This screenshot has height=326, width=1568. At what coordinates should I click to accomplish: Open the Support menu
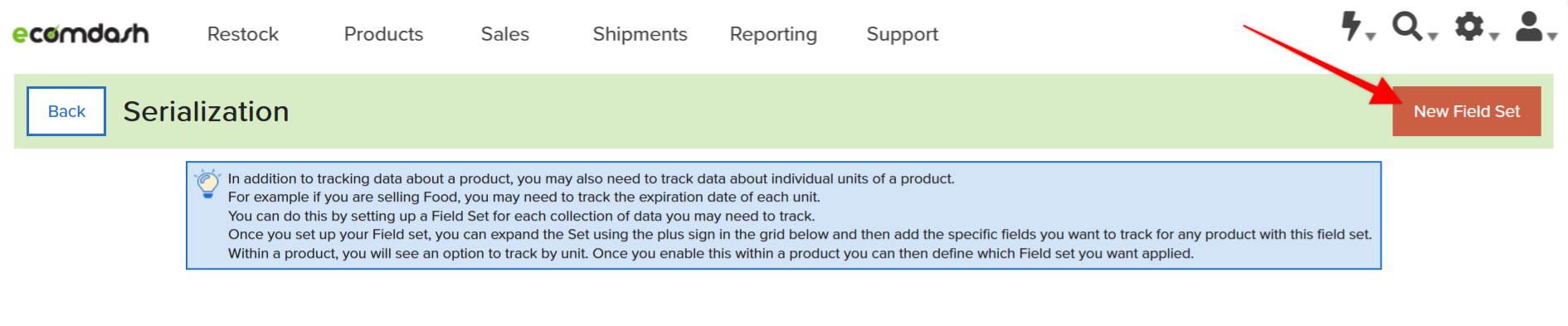[902, 34]
